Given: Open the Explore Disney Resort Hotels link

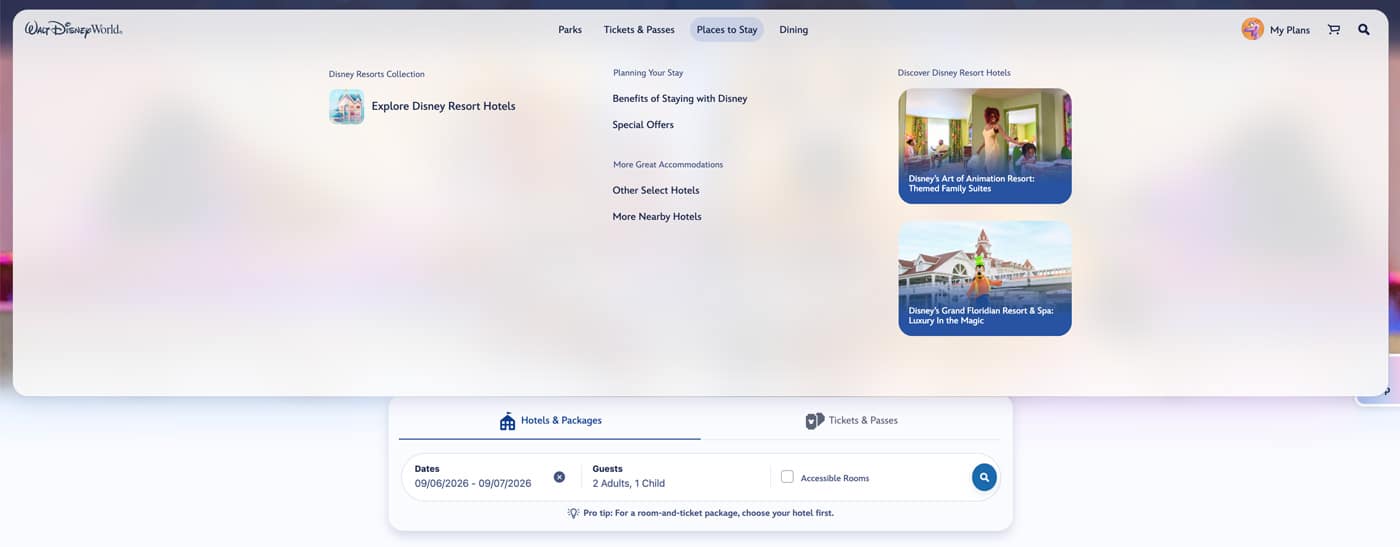Looking at the screenshot, I should [444, 106].
